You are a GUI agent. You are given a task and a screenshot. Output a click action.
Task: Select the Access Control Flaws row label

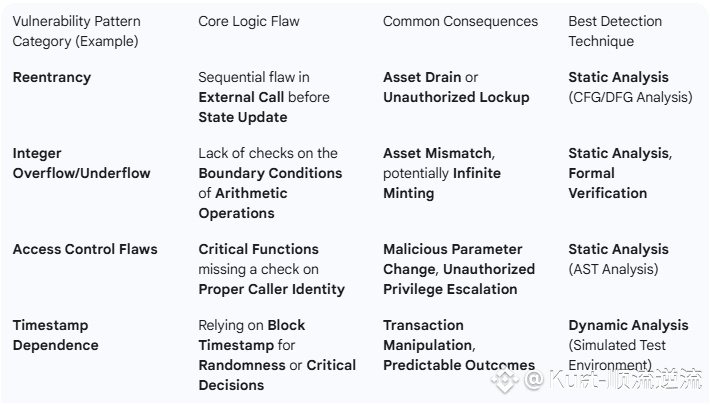(x=85, y=249)
